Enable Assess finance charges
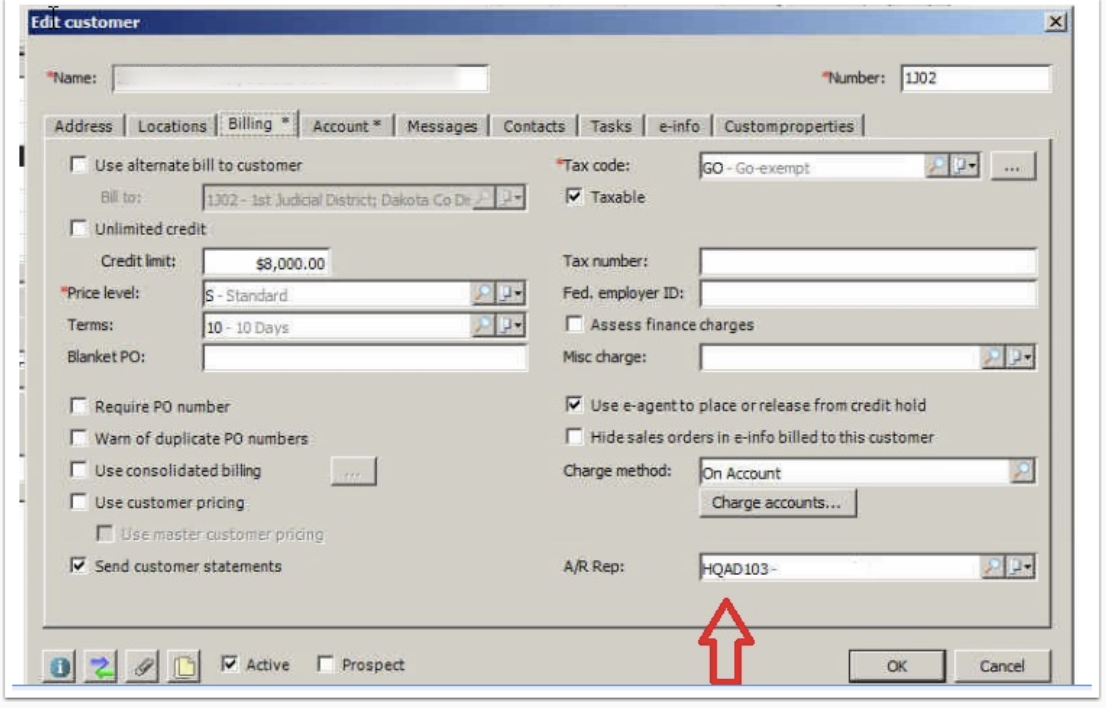 point(574,324)
